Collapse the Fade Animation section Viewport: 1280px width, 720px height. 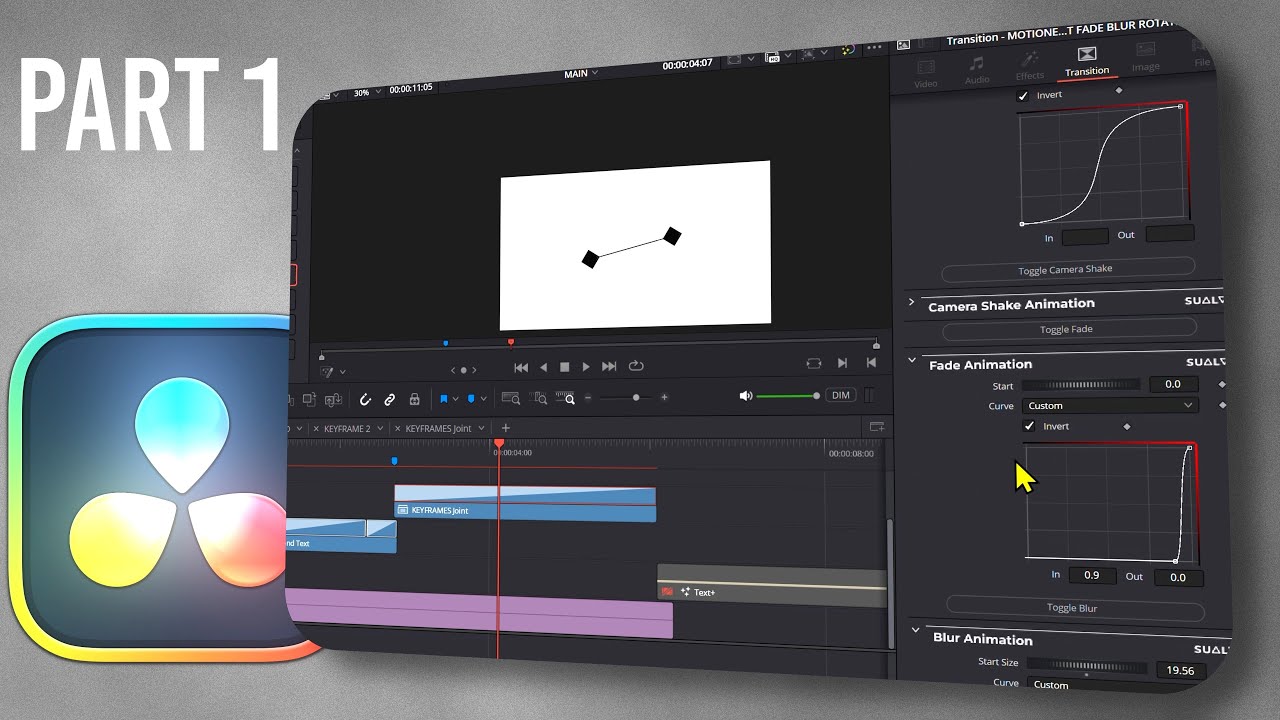(912, 361)
